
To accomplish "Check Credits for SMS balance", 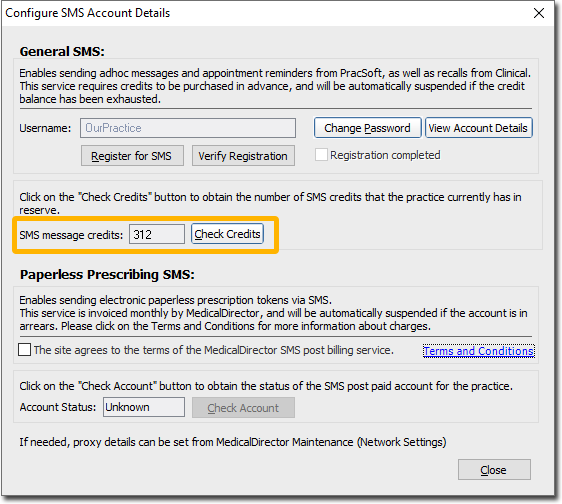I will point(227,234).
